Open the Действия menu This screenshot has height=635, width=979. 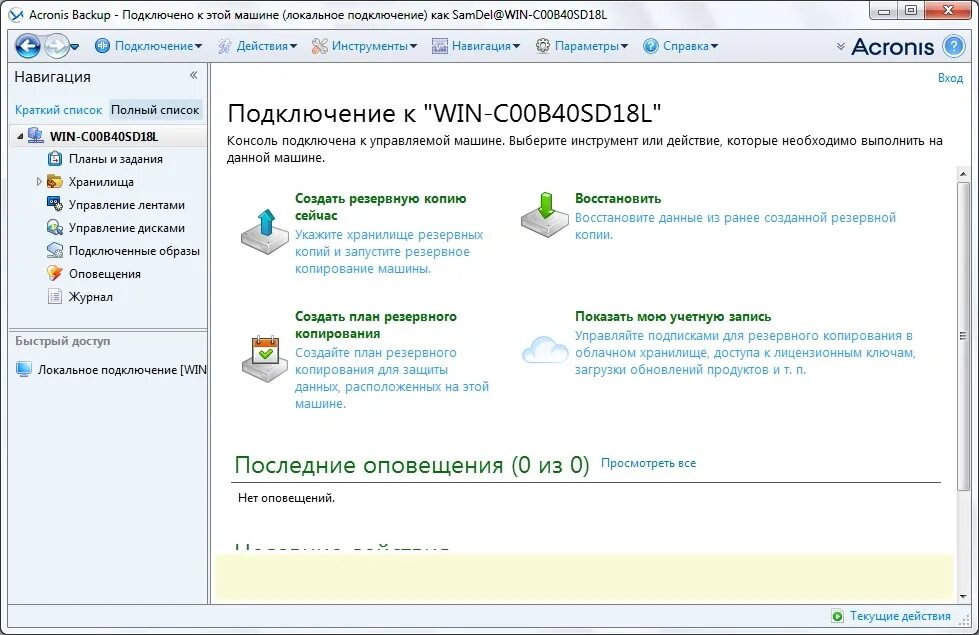coord(266,46)
